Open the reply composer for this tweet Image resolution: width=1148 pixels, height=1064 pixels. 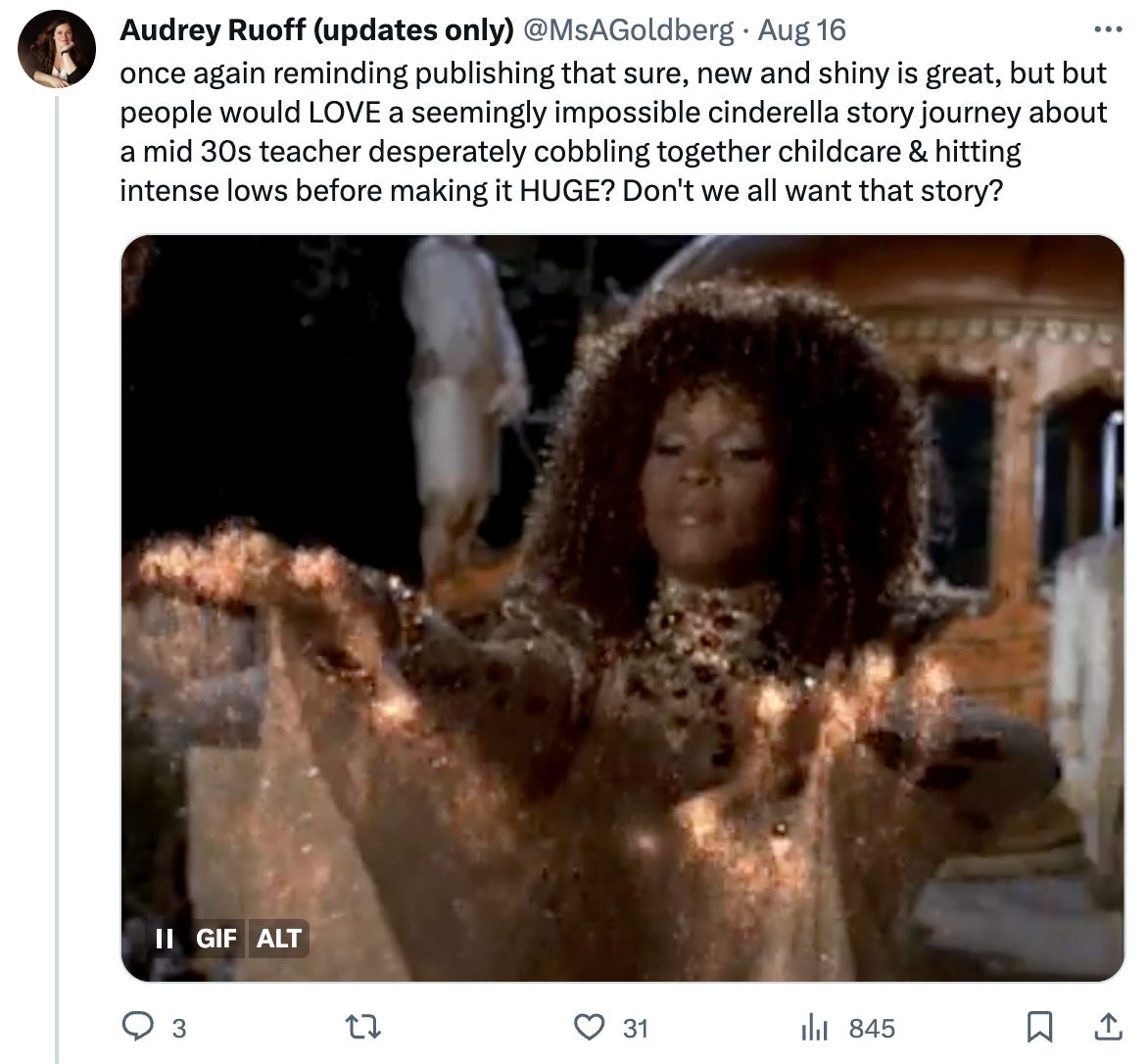pyautogui.click(x=140, y=1029)
